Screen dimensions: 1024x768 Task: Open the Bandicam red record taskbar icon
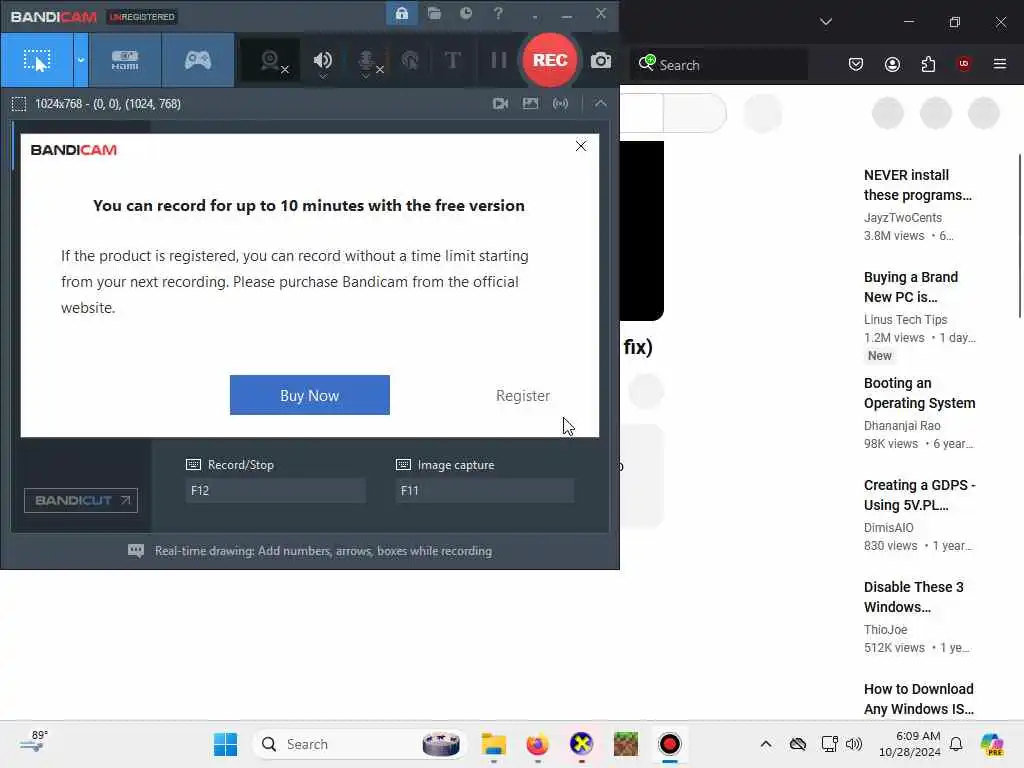pos(669,744)
